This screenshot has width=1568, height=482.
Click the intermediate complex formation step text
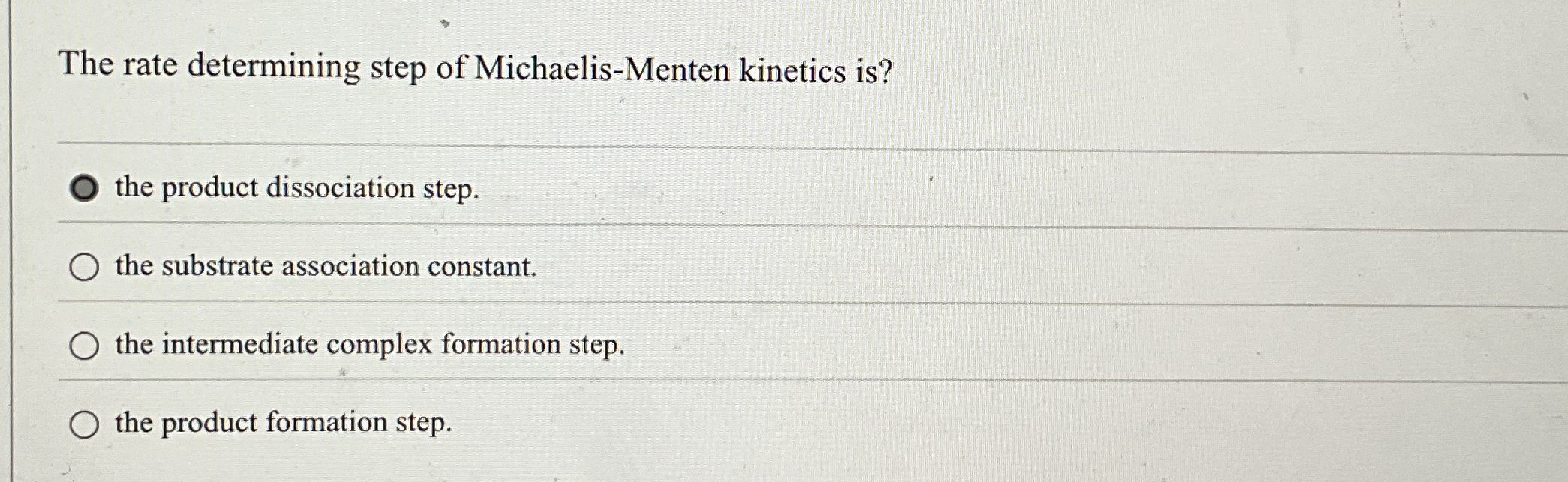point(368,345)
